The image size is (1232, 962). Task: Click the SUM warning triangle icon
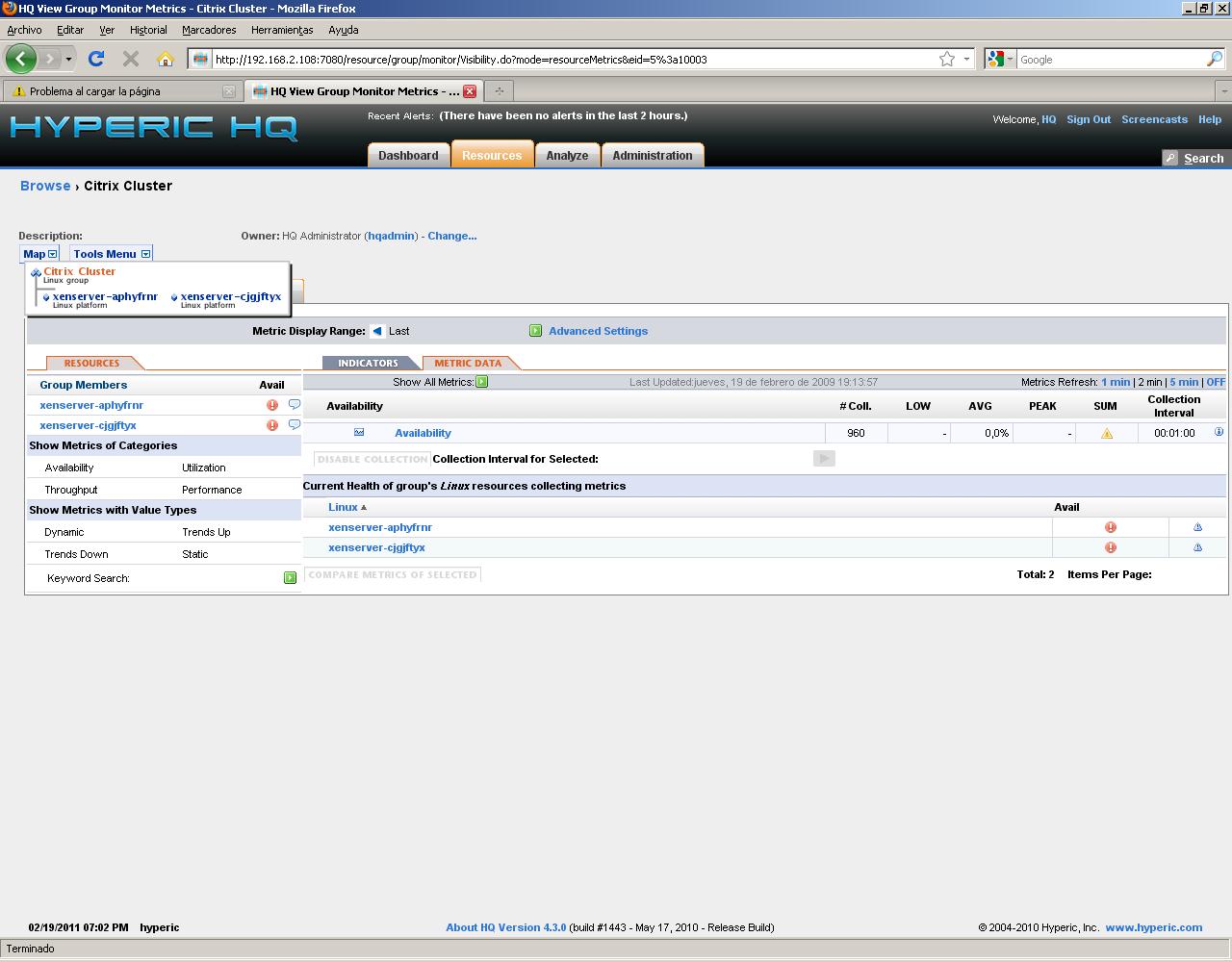[x=1107, y=434]
